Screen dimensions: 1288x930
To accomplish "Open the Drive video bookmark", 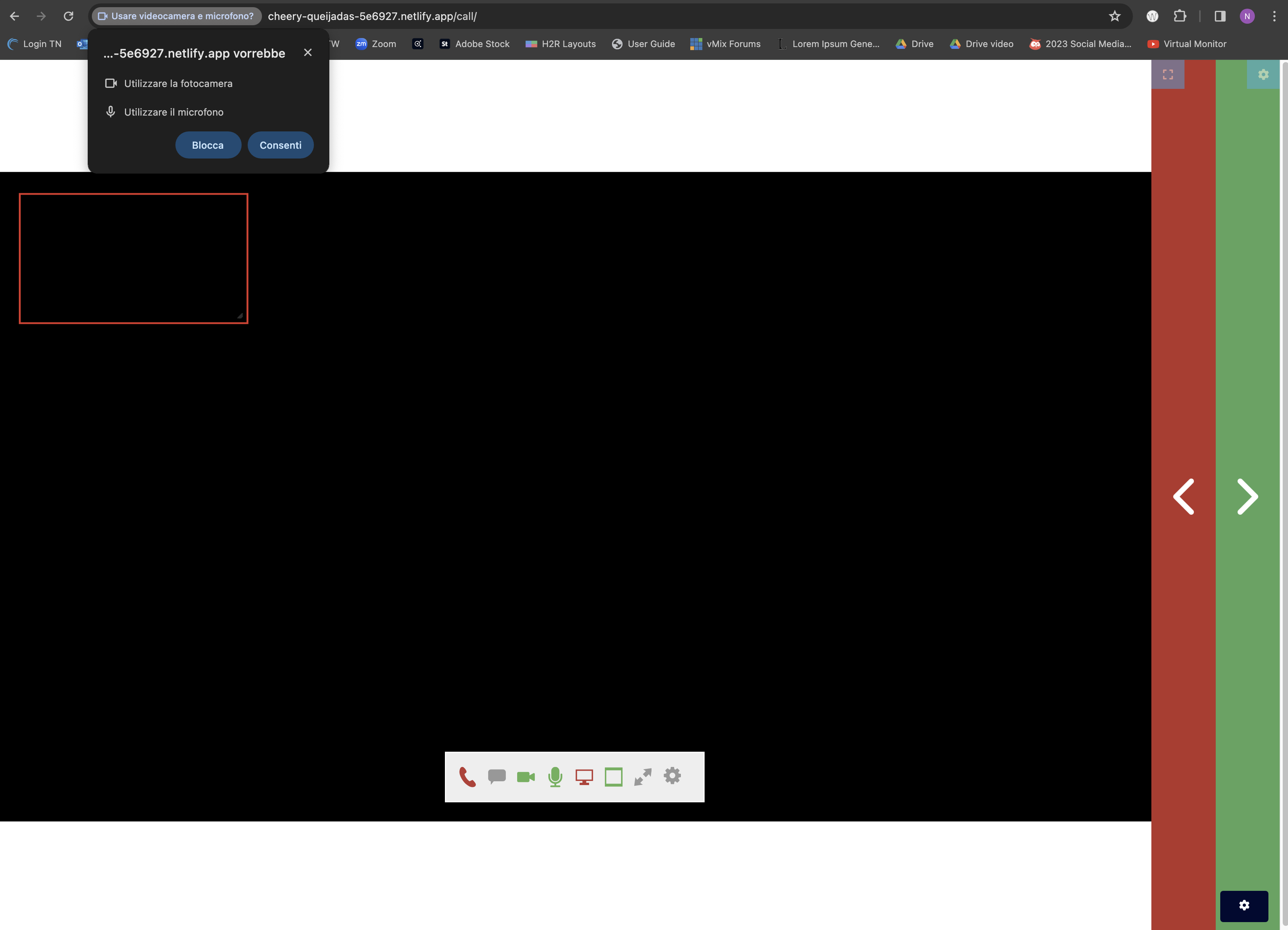I will pos(981,44).
